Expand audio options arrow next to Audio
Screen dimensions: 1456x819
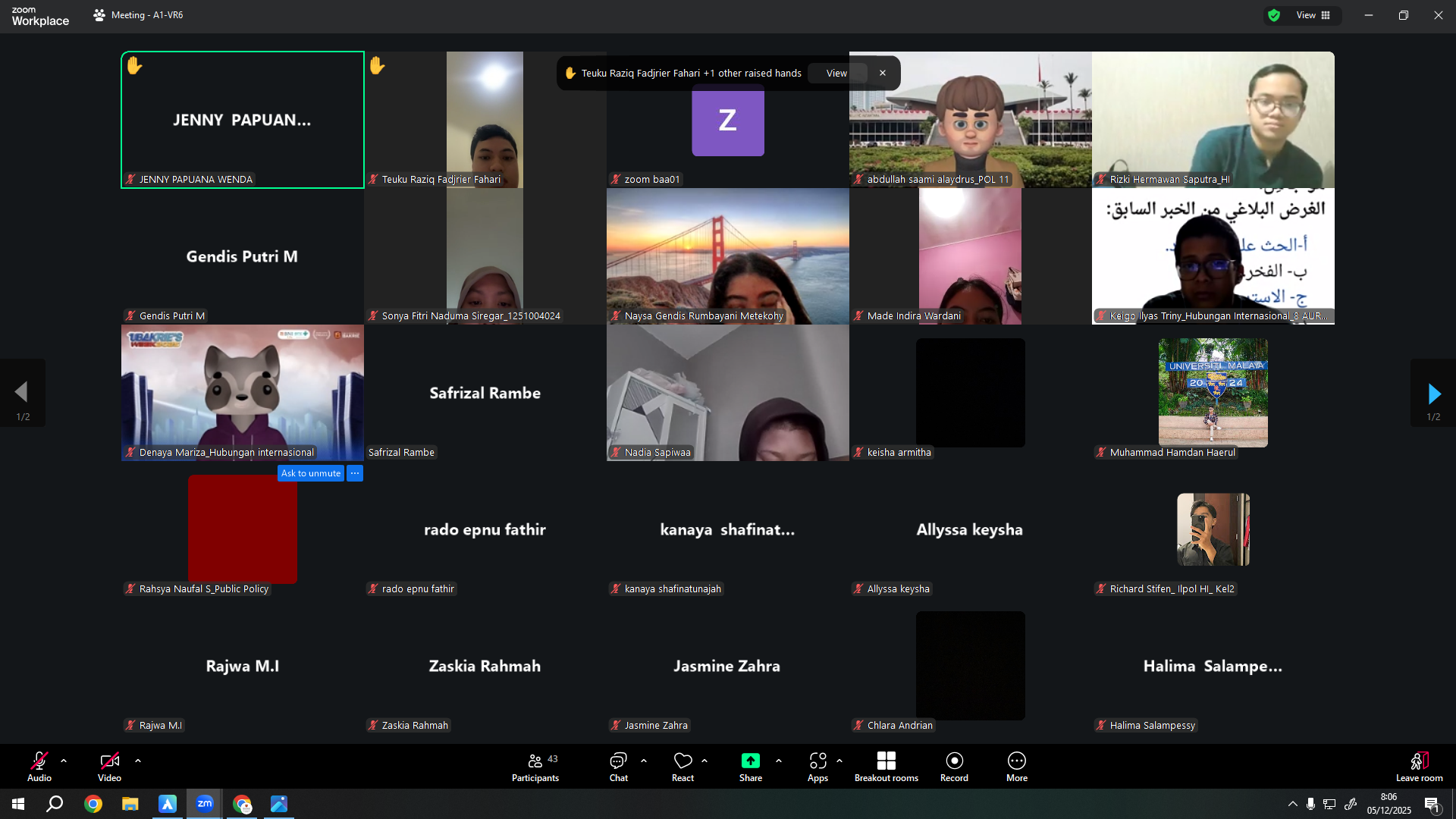64,761
